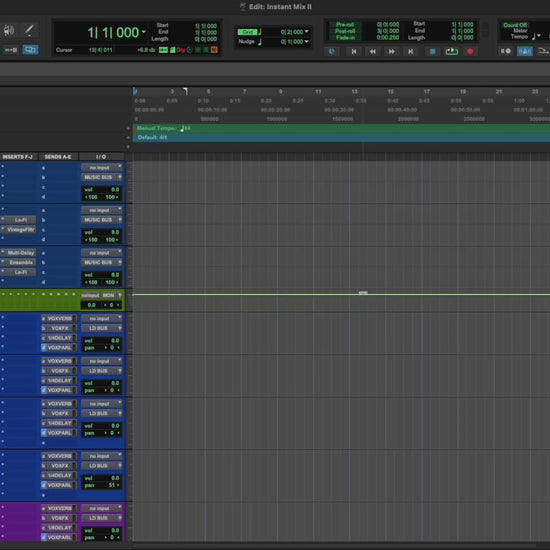Image resolution: width=550 pixels, height=550 pixels.
Task: Select the Pencil tool
Action: [x=29, y=31]
